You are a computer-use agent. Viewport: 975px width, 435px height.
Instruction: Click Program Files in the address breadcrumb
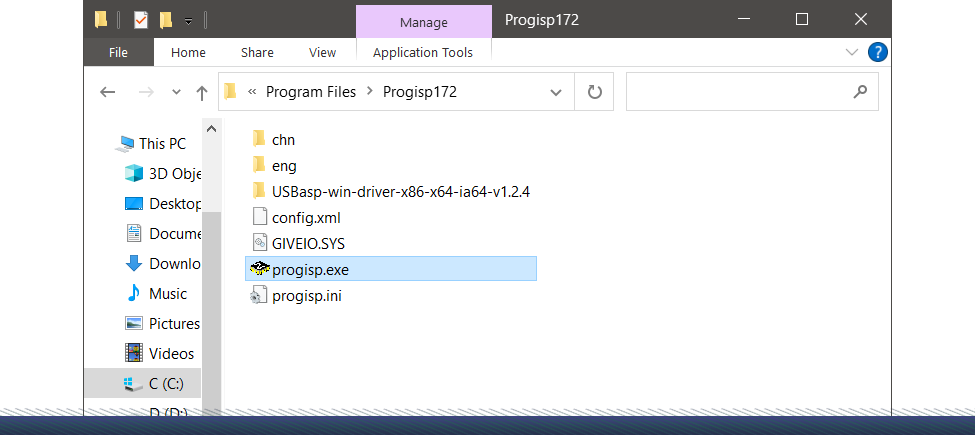pyautogui.click(x=310, y=92)
